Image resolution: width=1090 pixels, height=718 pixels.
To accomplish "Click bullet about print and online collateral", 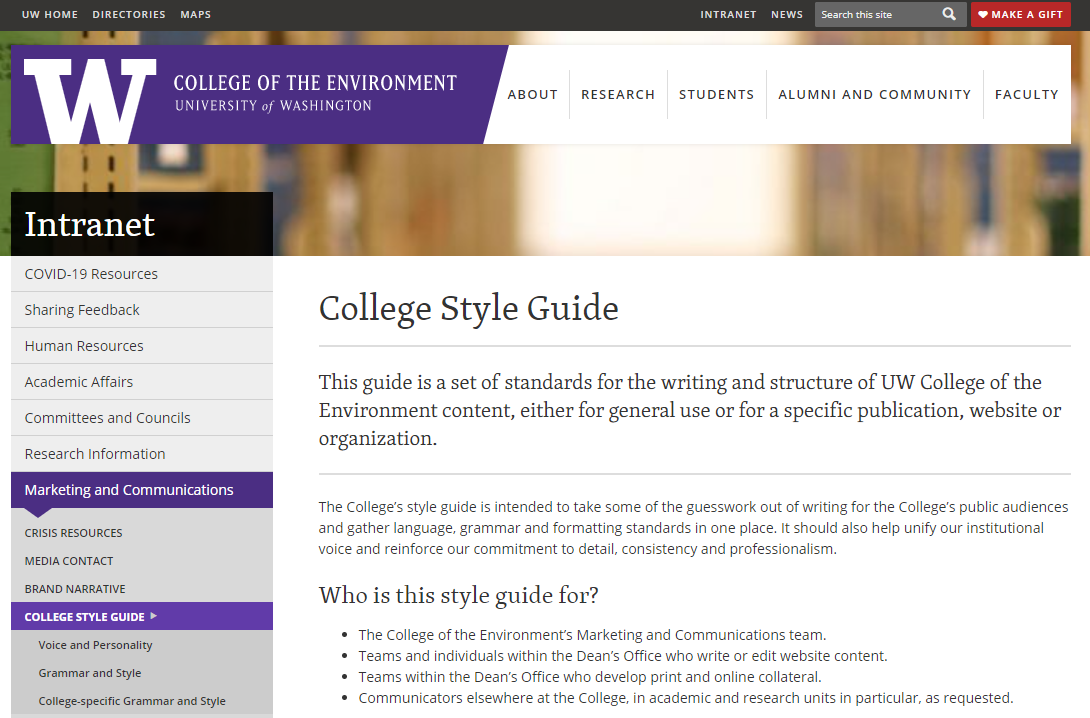I will (589, 677).
